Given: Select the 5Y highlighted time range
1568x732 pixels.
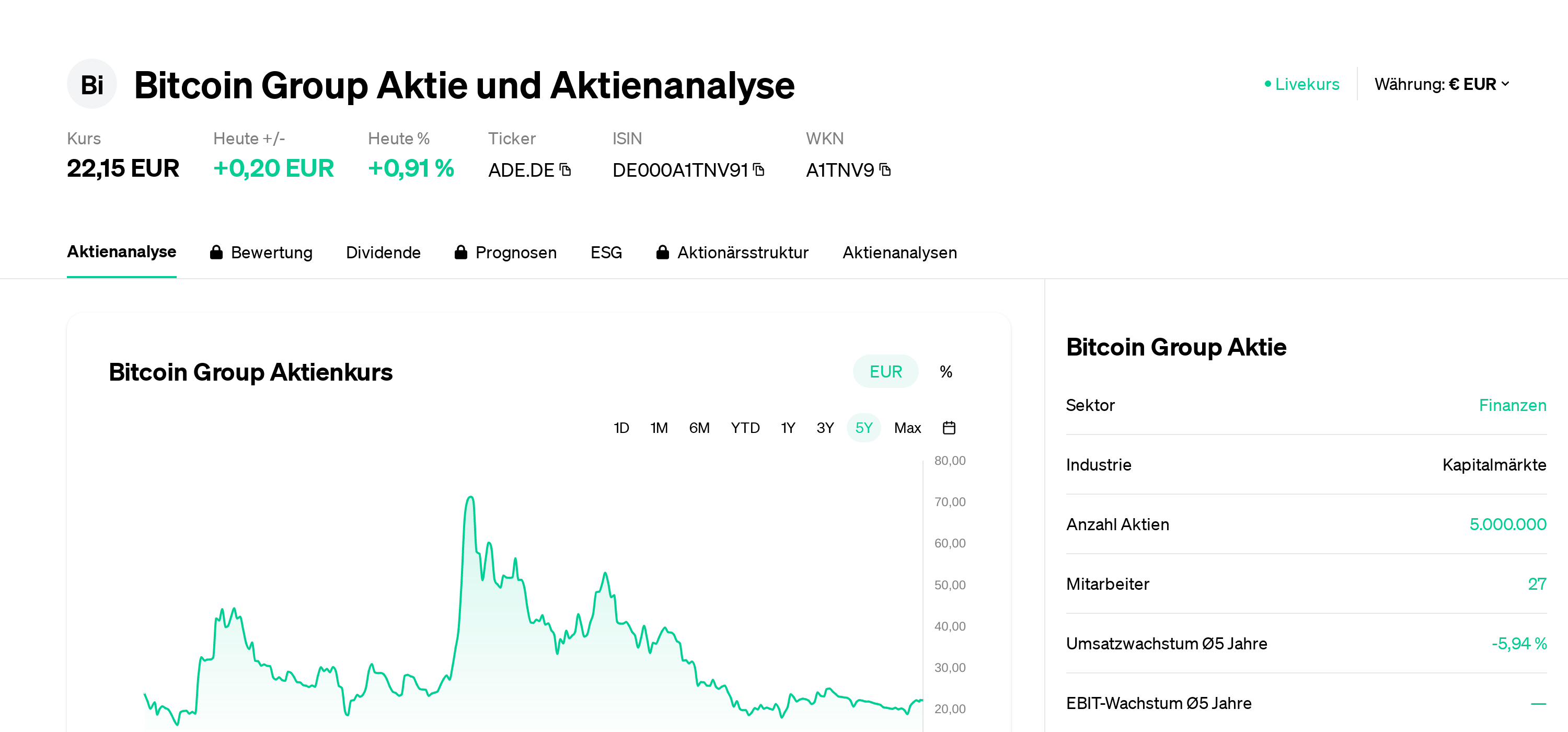Looking at the screenshot, I should coord(864,428).
